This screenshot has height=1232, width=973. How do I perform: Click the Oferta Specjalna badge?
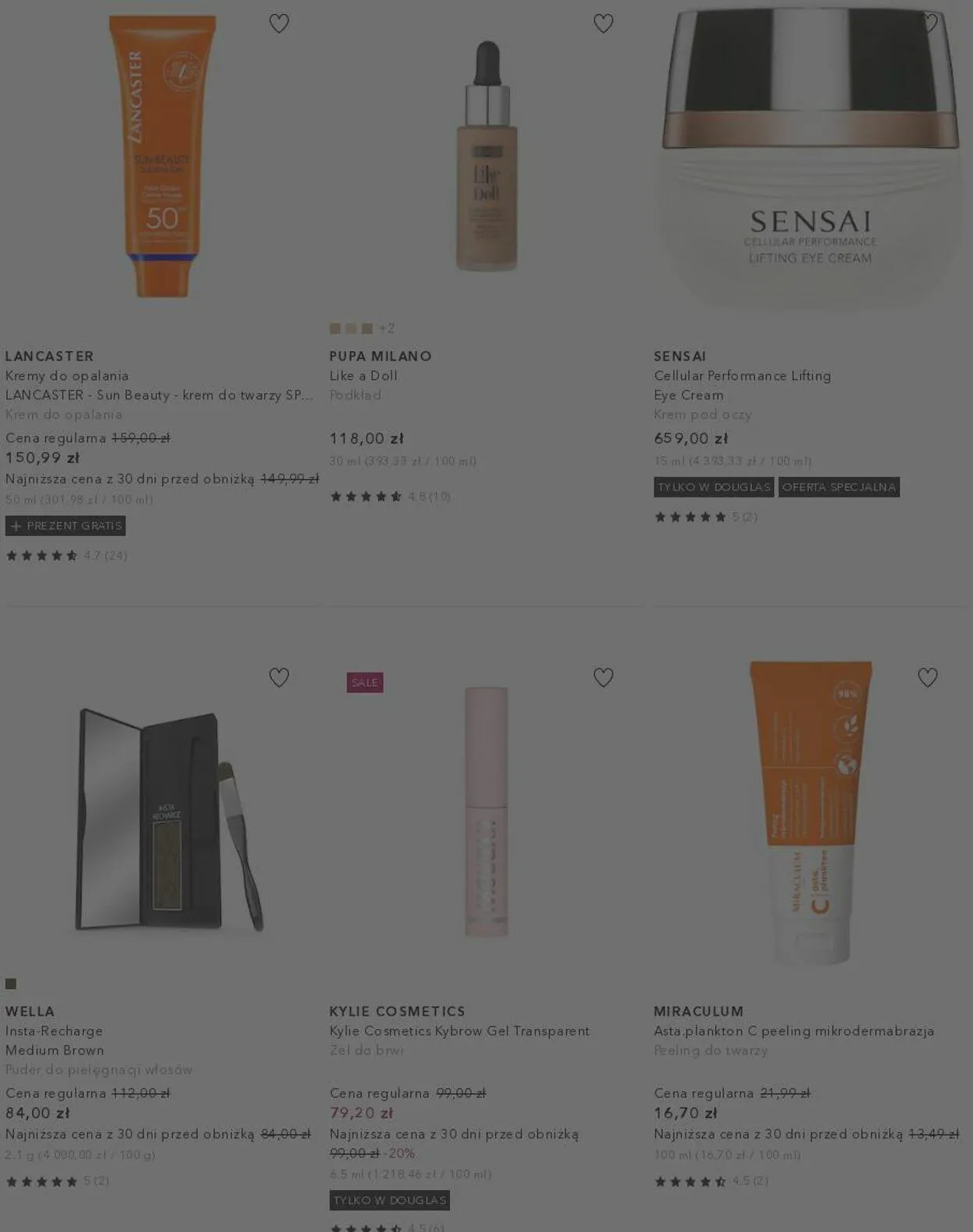pyautogui.click(x=839, y=487)
